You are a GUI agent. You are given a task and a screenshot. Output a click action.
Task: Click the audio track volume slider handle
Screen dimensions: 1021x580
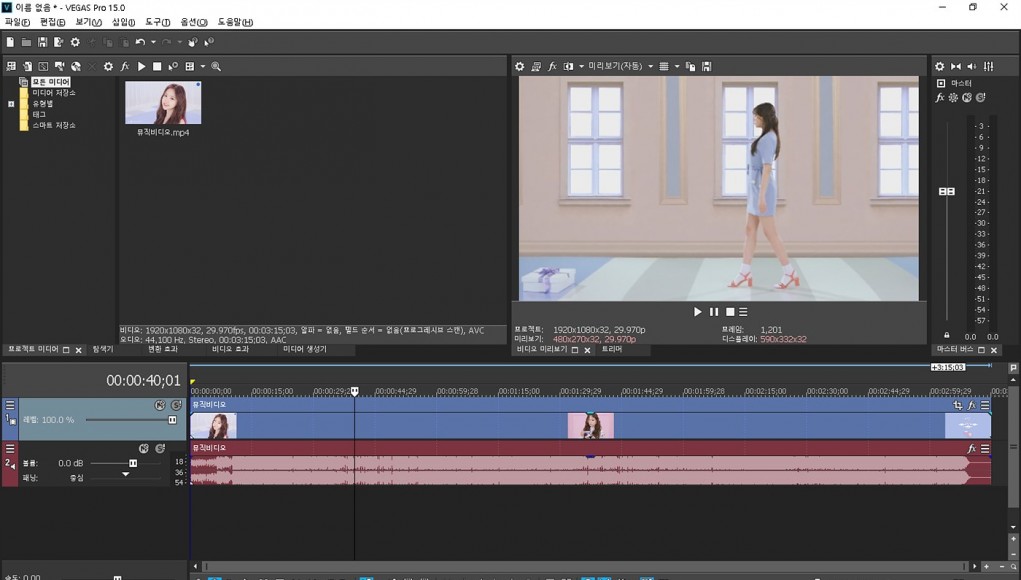[133, 463]
